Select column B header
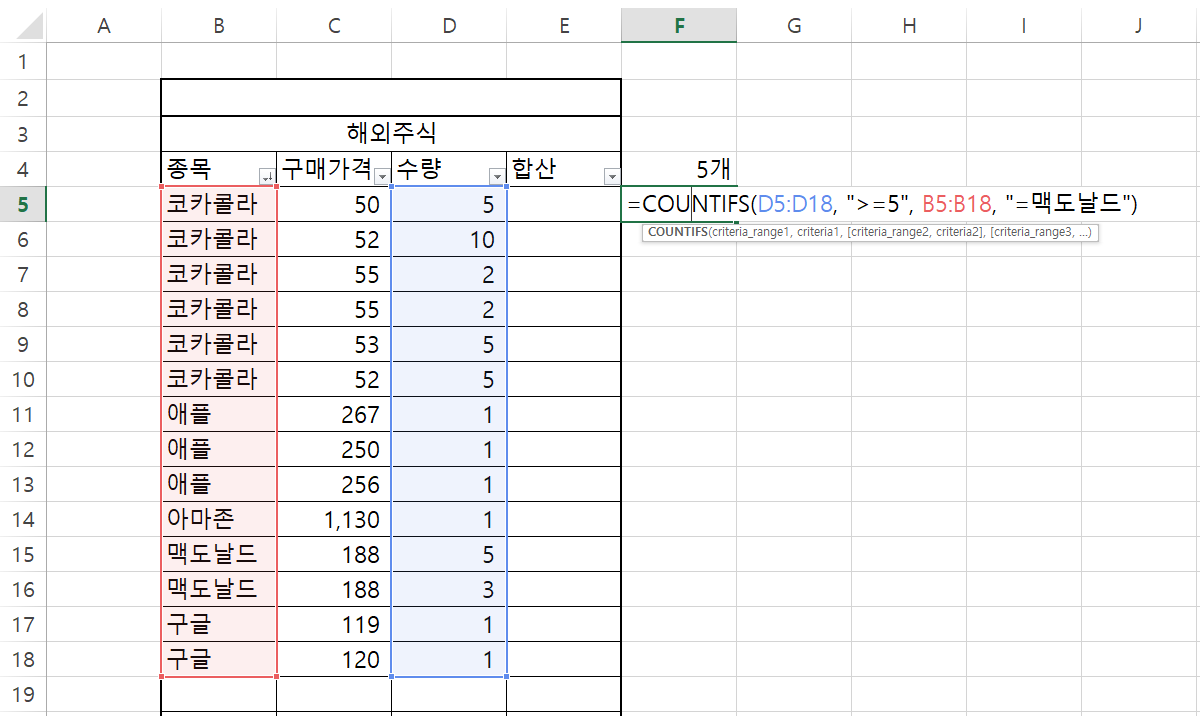The height and width of the screenshot is (716, 1200). (x=218, y=27)
